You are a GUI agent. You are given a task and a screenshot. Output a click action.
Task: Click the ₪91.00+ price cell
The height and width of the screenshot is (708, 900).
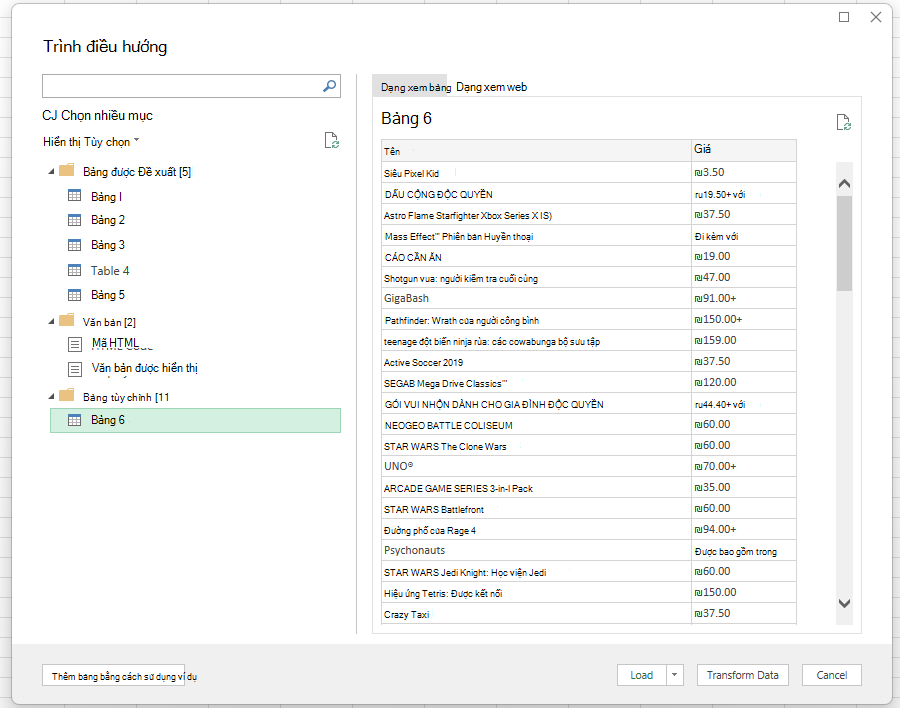[x=744, y=299]
